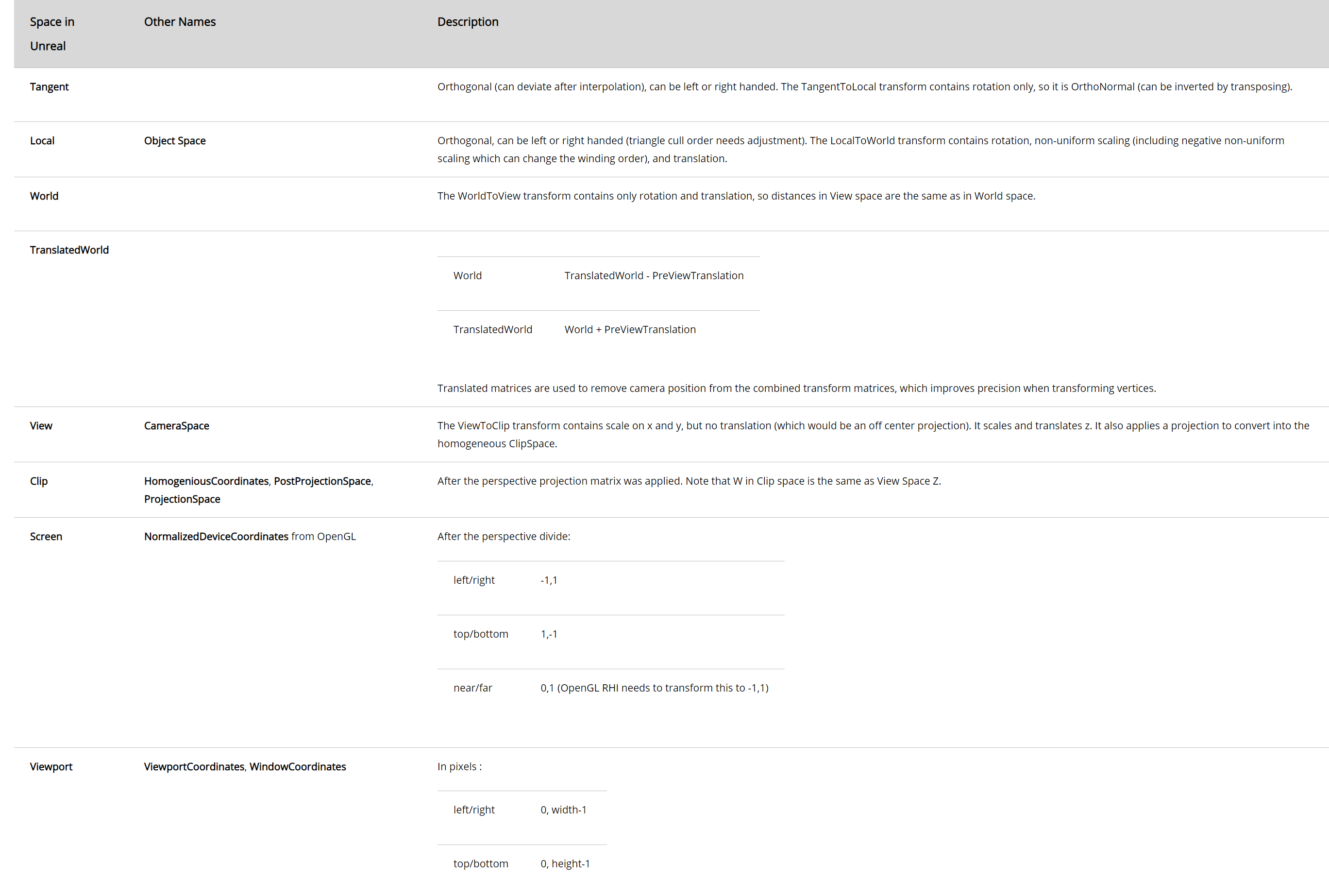Click the 'Description' column header
1329x896 pixels.
468,22
